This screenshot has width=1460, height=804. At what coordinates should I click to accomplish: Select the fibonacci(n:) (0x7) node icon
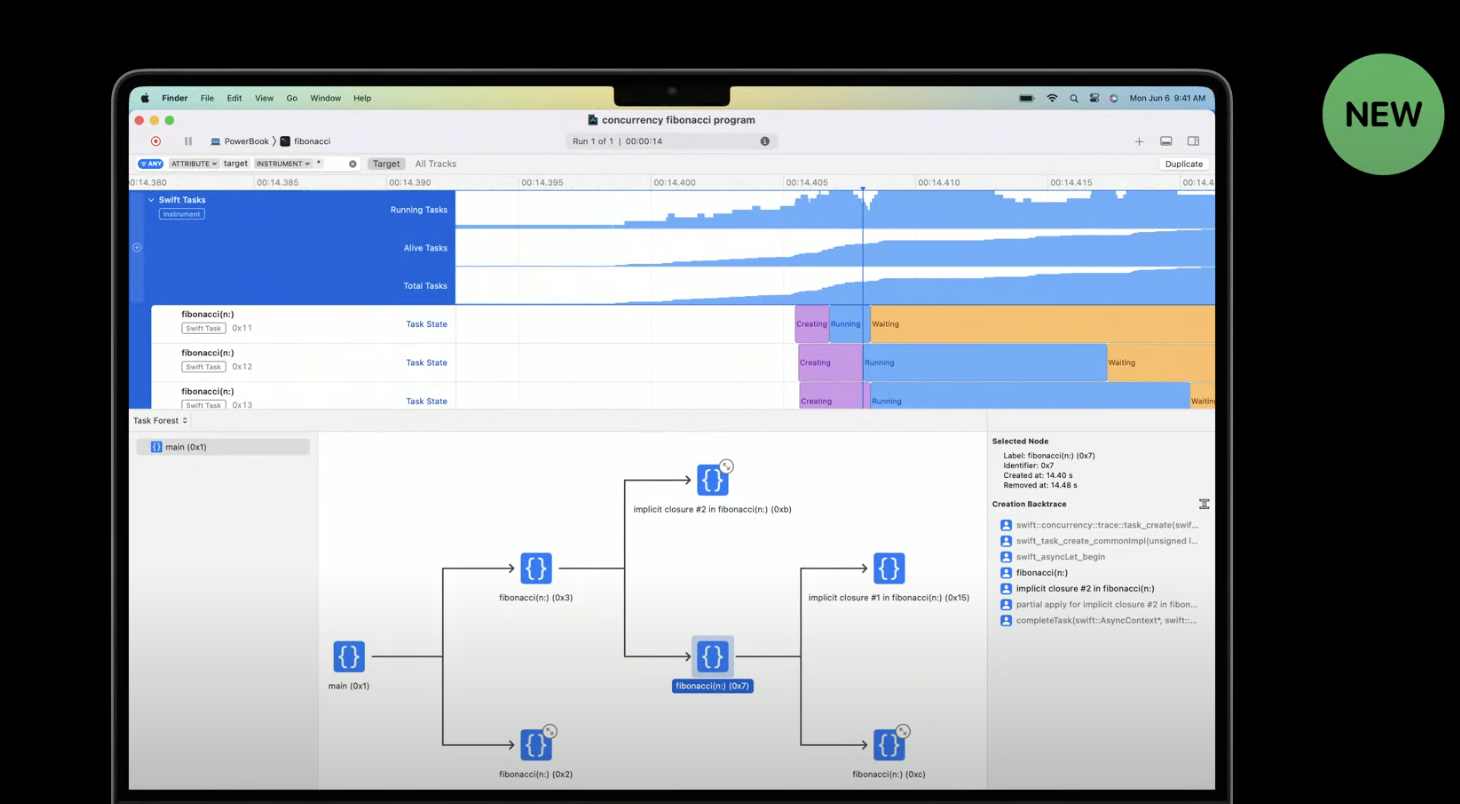[712, 656]
